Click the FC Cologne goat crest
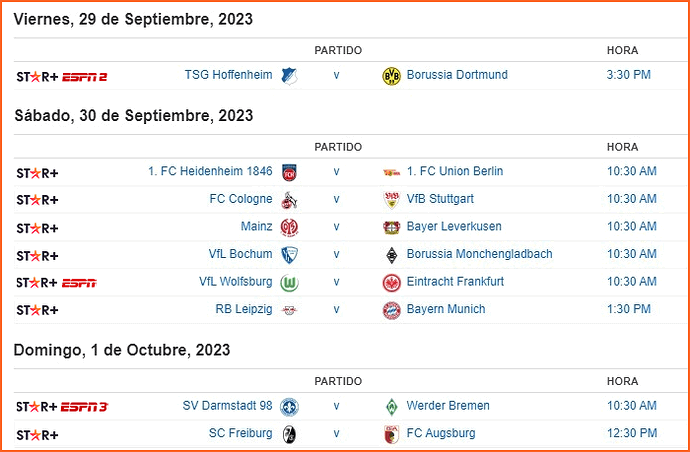Viewport: 690px width, 452px height. point(289,200)
